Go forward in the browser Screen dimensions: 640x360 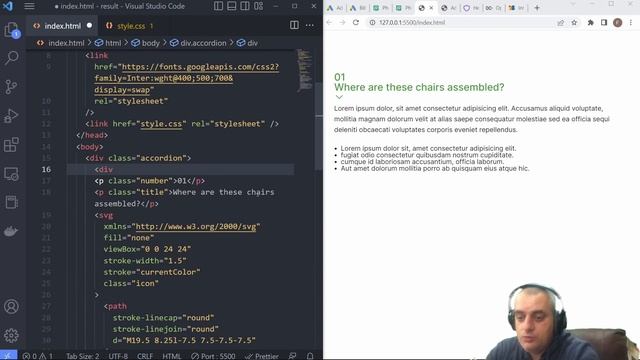[x=342, y=22]
